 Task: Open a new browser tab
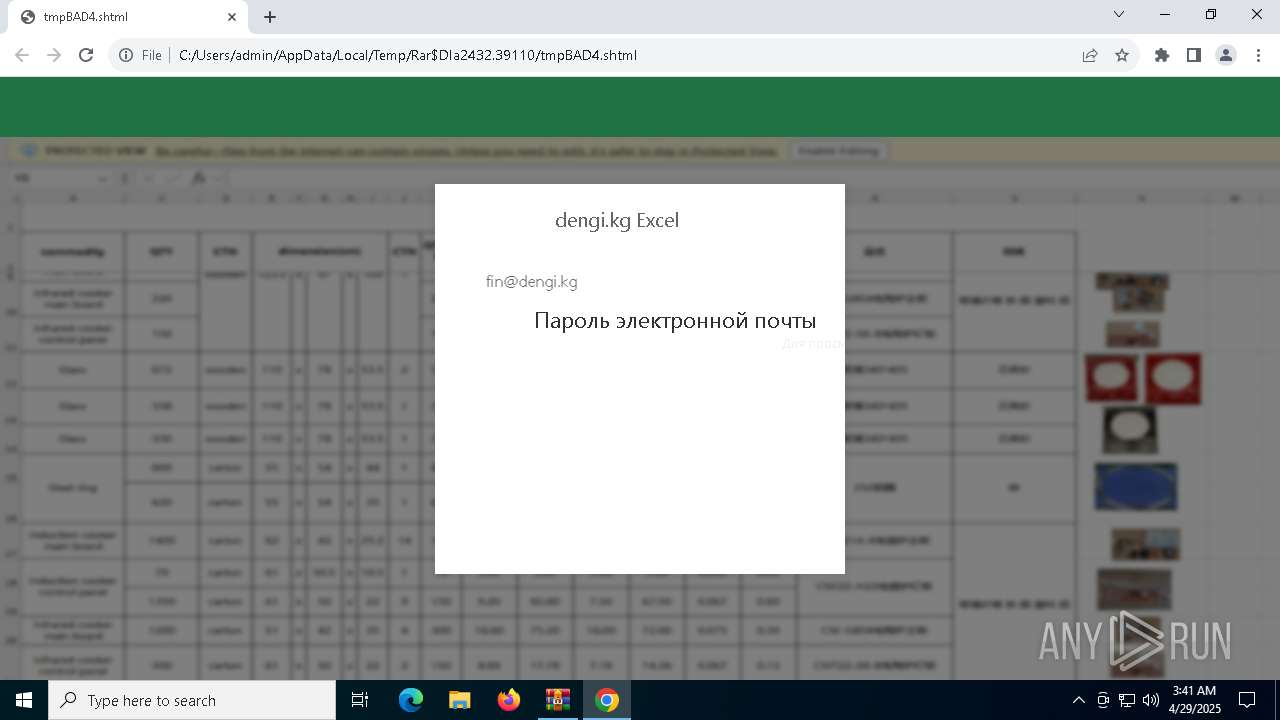pyautogui.click(x=270, y=17)
